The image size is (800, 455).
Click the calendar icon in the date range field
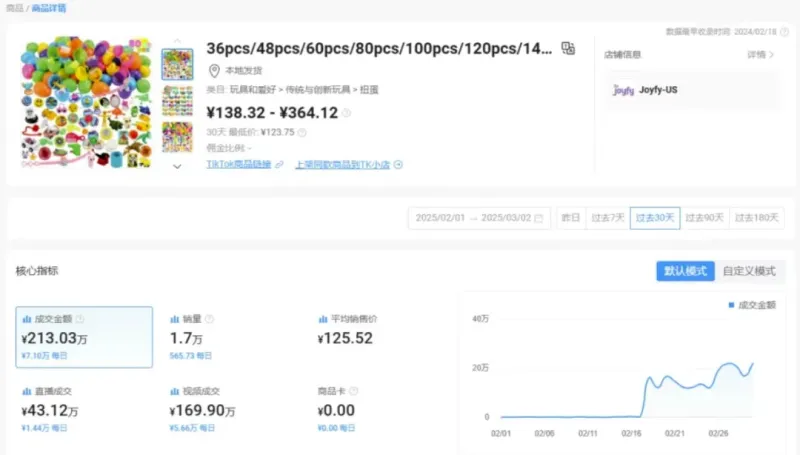(x=539, y=218)
